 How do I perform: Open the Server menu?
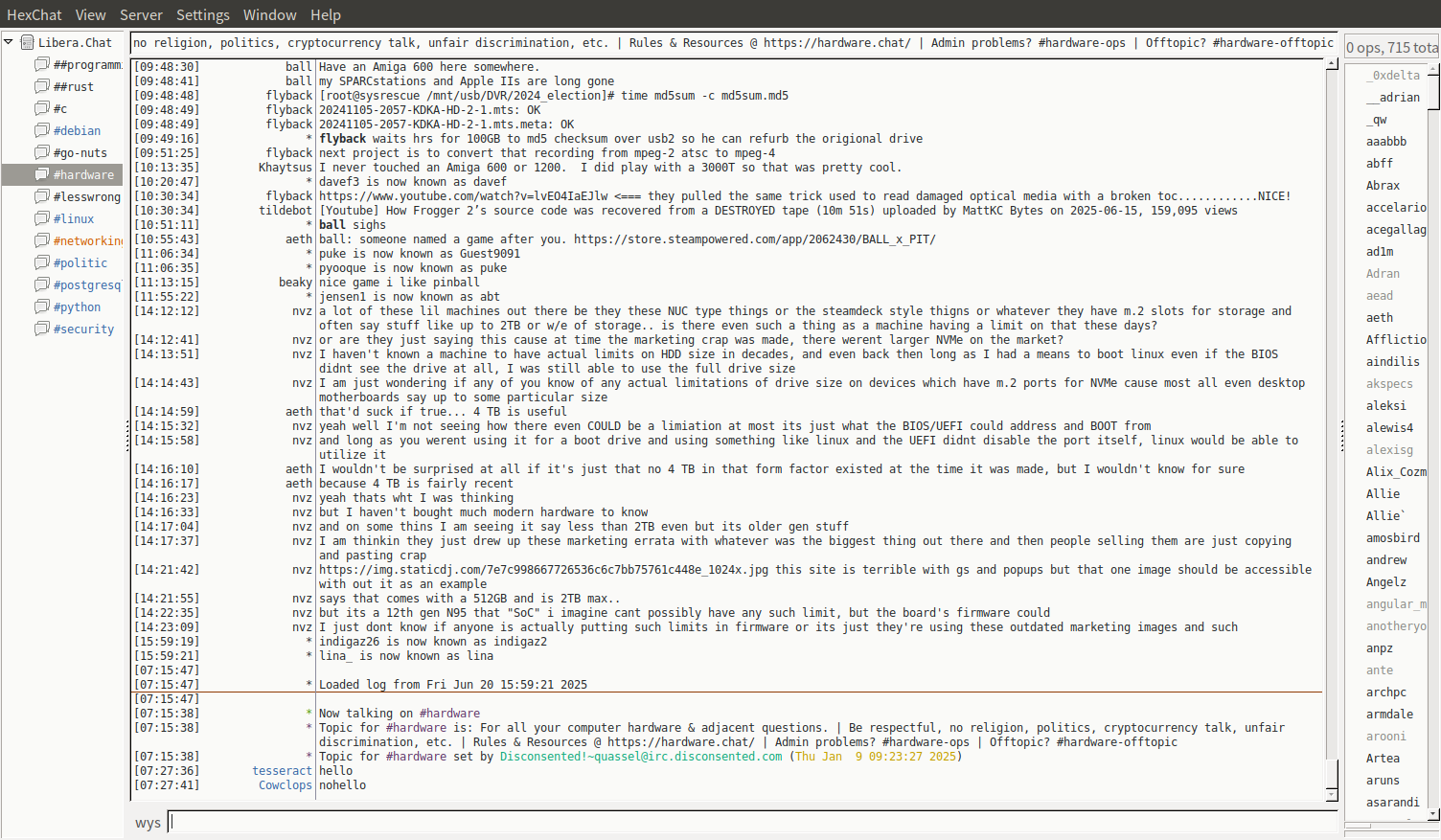click(141, 14)
